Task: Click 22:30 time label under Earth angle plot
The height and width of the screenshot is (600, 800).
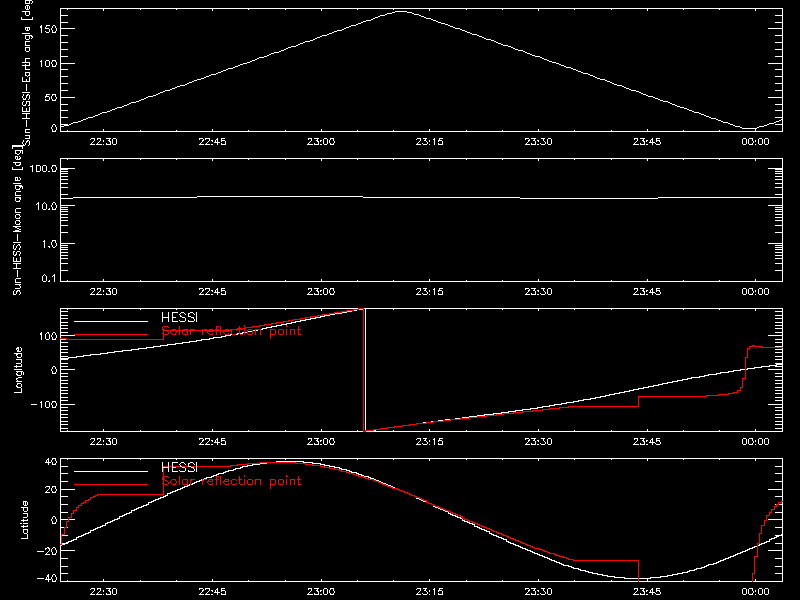Action: [104, 142]
